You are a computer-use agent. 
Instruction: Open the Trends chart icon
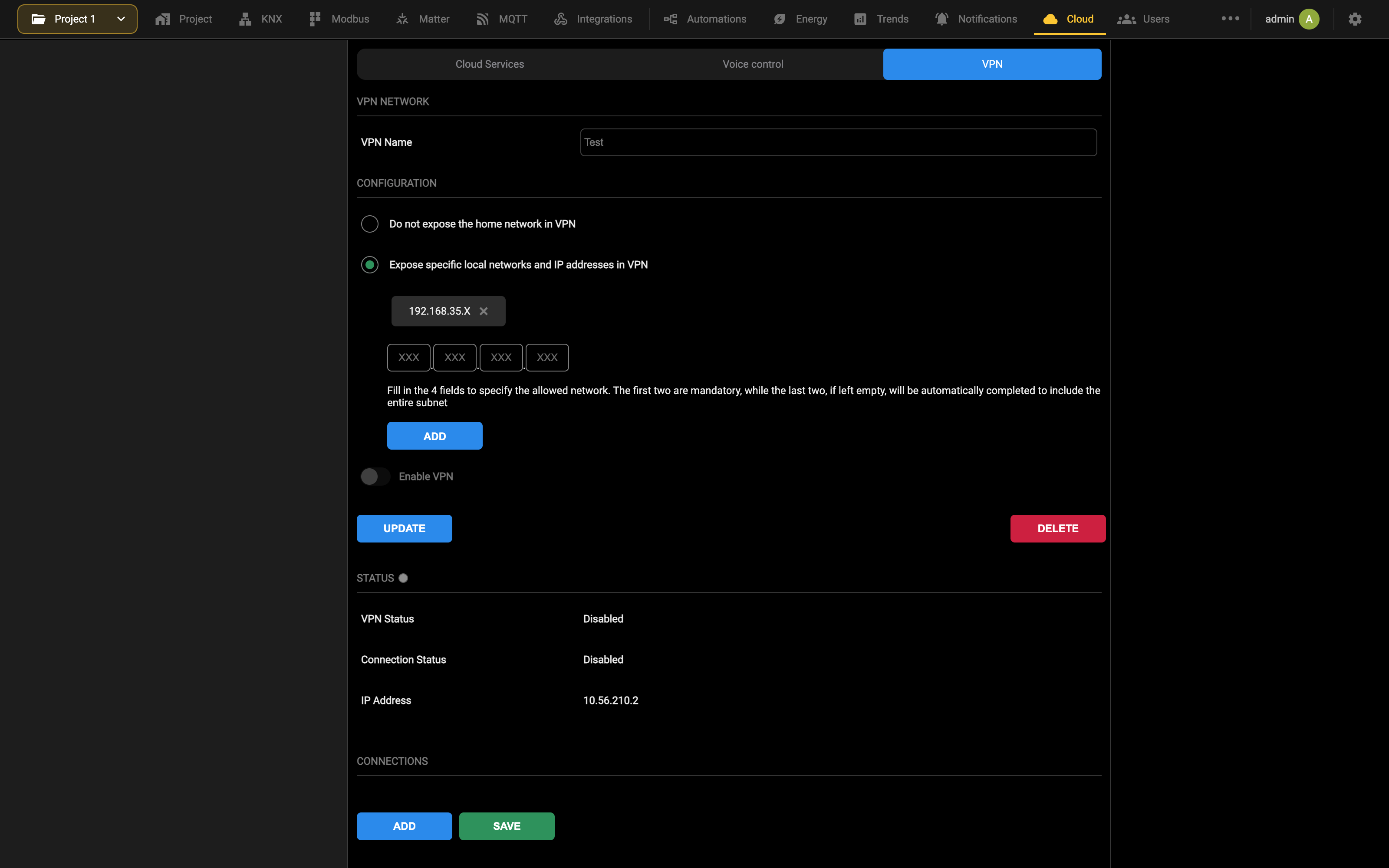tap(860, 19)
